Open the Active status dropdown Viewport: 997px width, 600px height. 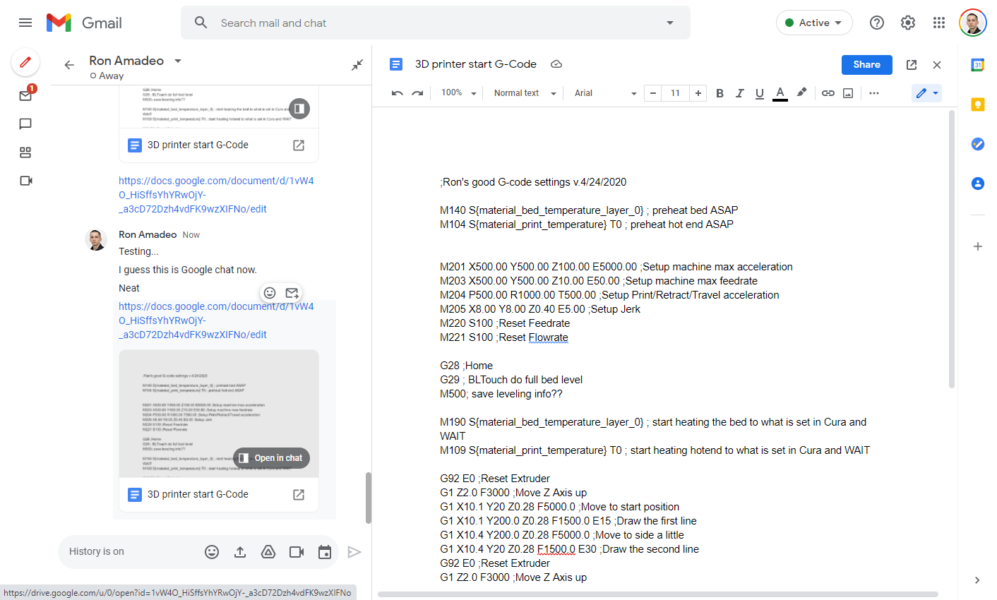(x=814, y=23)
